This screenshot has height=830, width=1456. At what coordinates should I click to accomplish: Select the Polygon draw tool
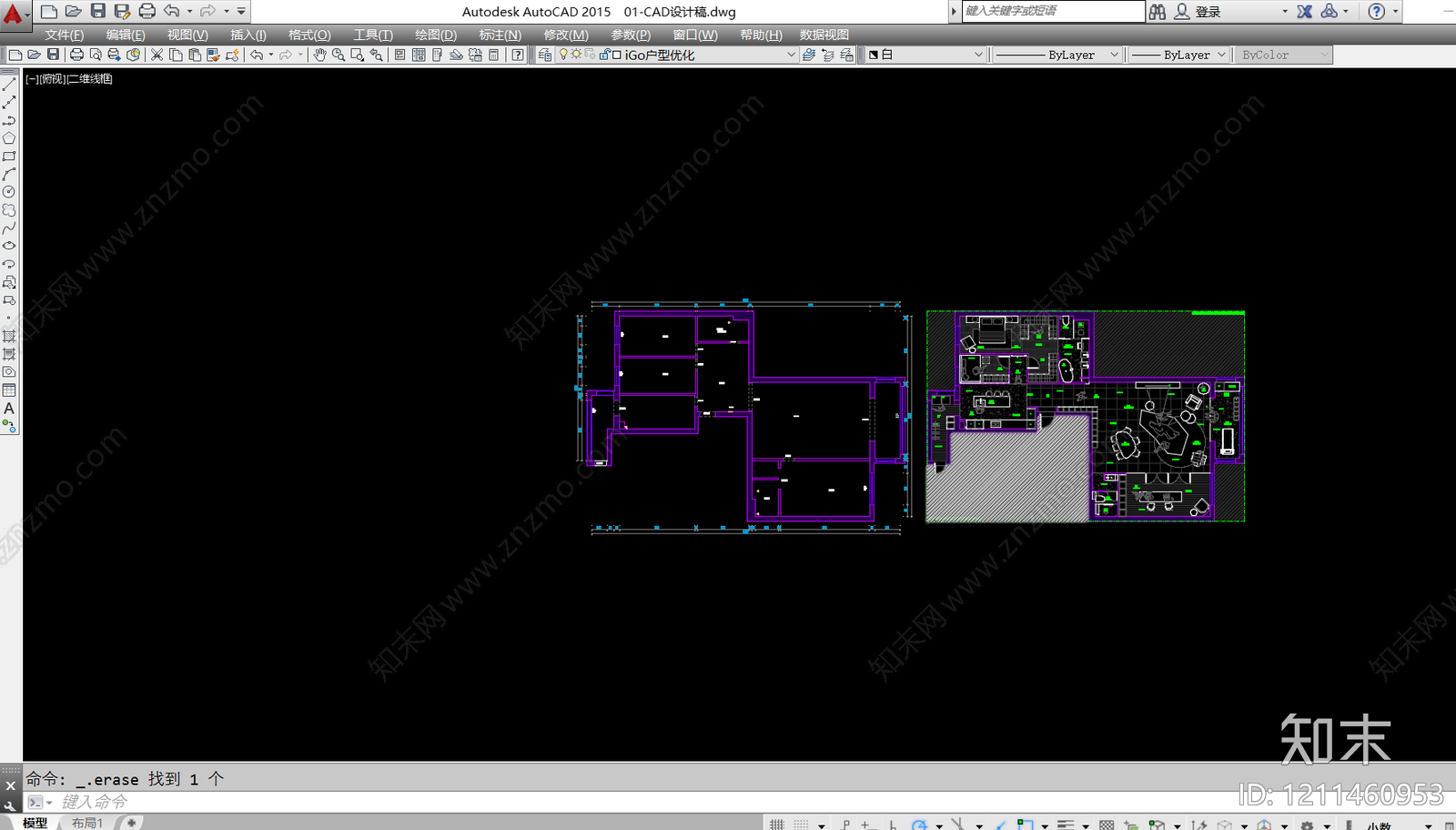(9, 138)
